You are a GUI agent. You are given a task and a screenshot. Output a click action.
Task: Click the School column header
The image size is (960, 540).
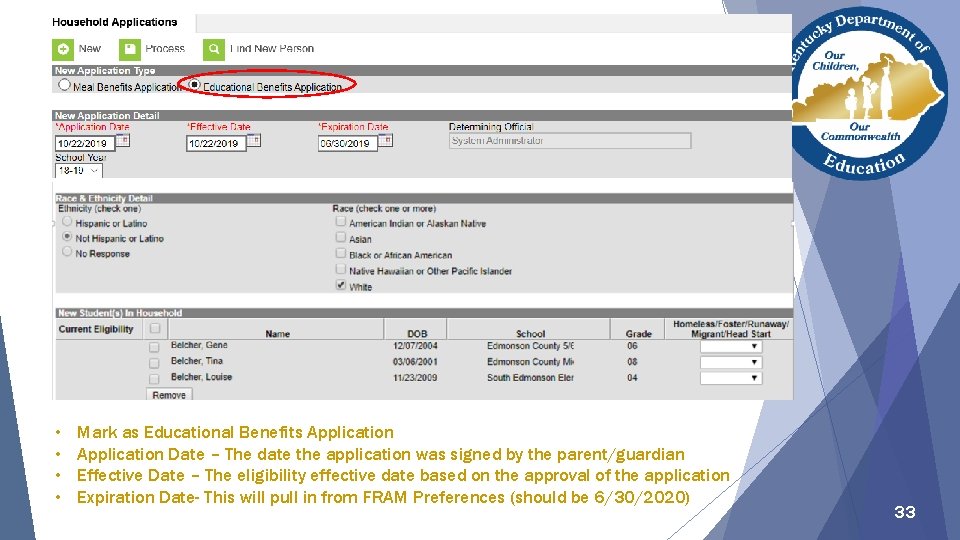530,334
